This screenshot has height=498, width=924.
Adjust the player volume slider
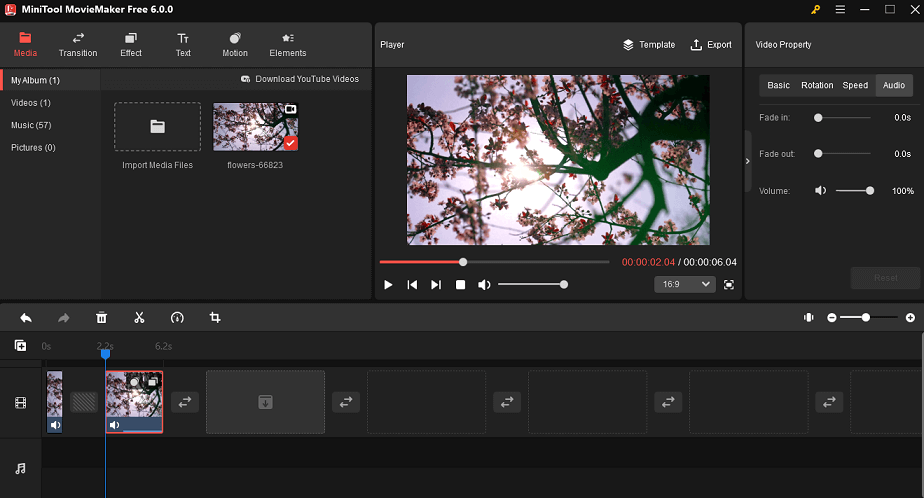click(533, 285)
